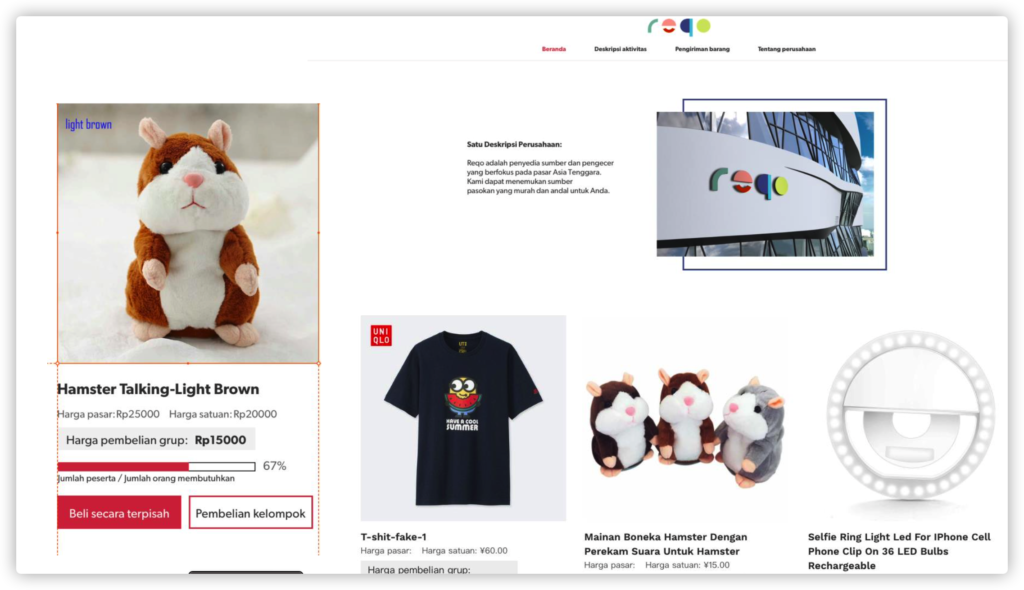
Task: Click the reqo building photo
Action: pos(765,184)
